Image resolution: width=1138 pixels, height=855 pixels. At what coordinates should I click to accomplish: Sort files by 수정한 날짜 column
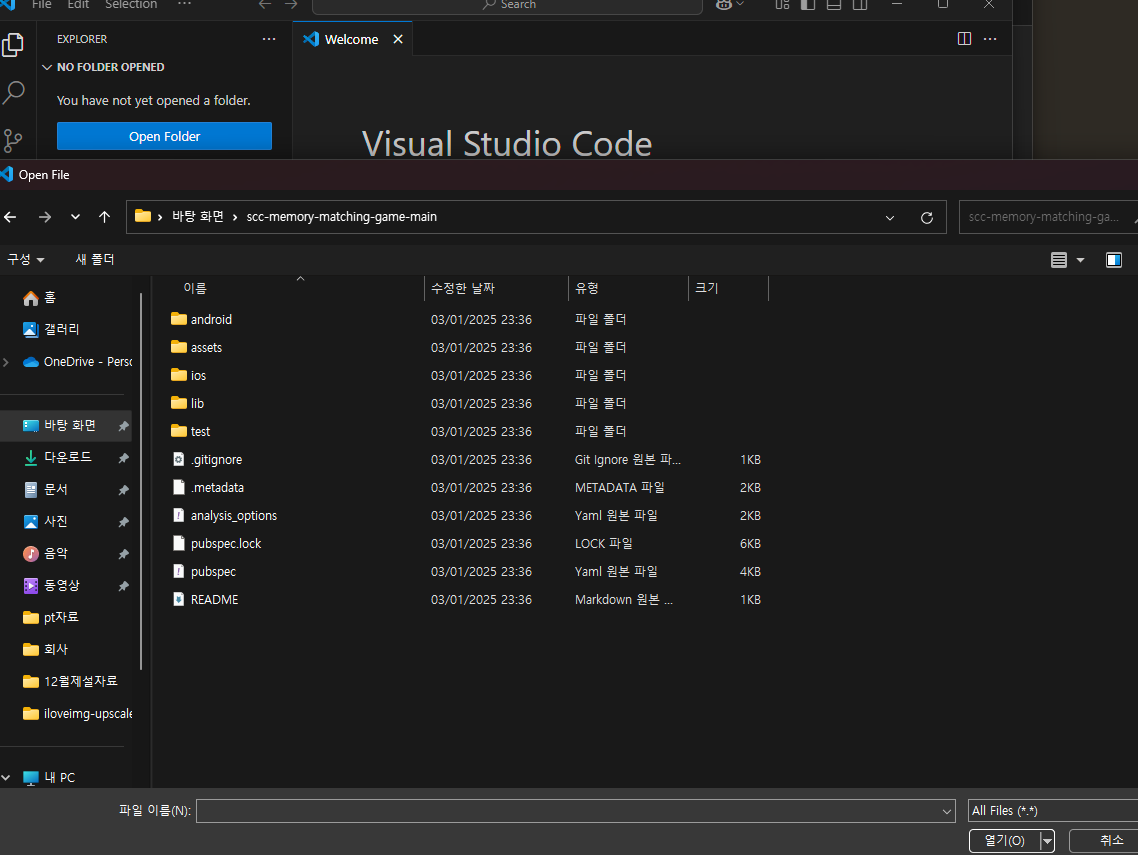[462, 288]
